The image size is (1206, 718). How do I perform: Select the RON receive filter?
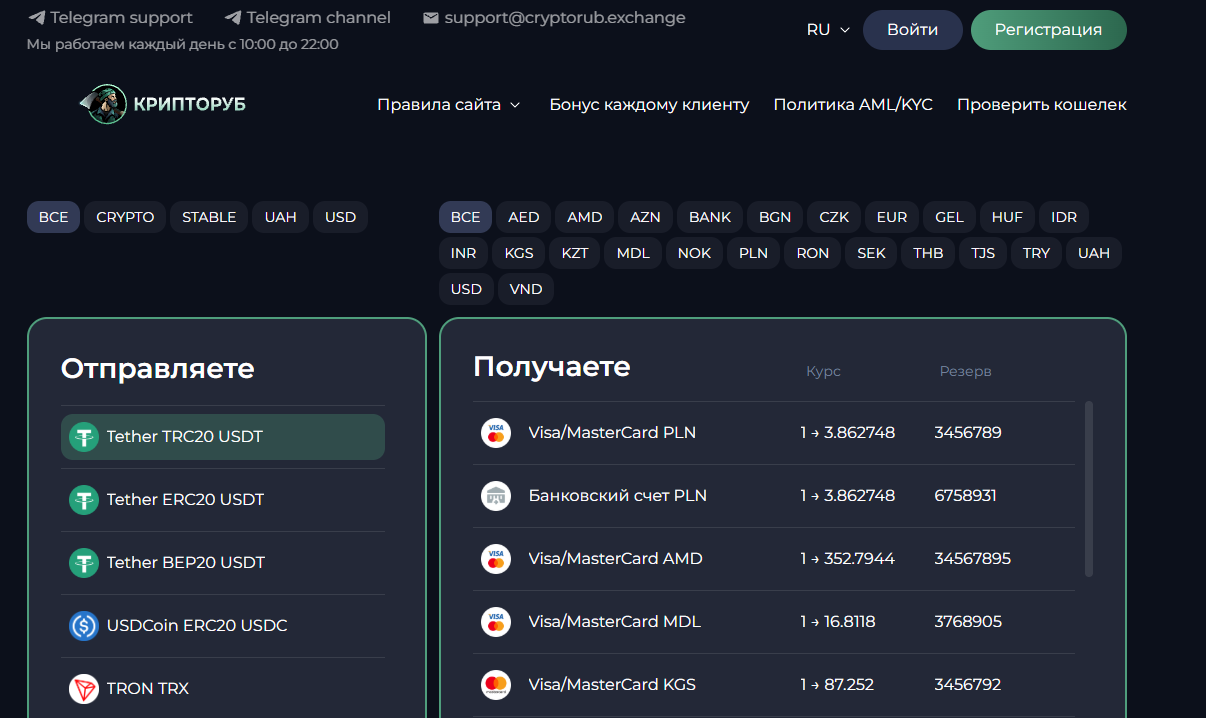[x=813, y=253]
